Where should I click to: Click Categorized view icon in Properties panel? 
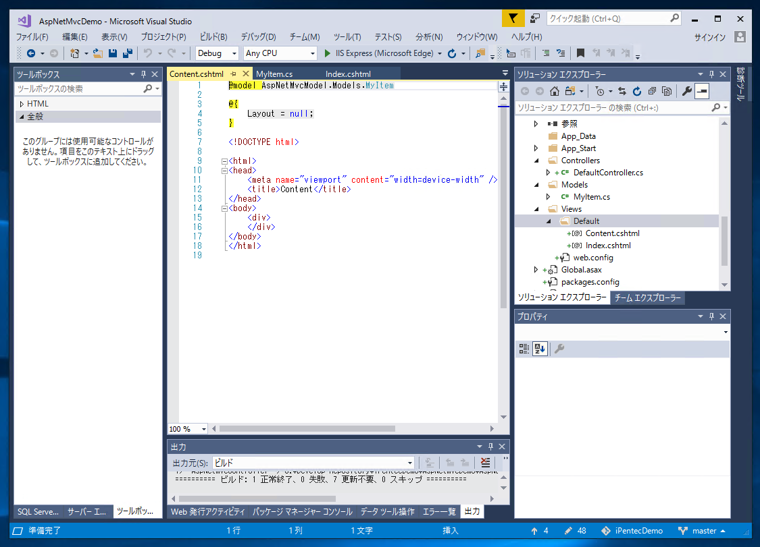coord(524,349)
